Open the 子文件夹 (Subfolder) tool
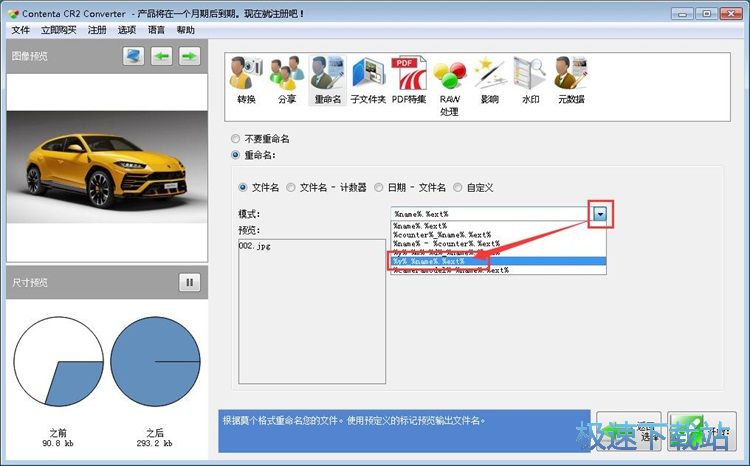Image resolution: width=750 pixels, height=466 pixels. [x=368, y=80]
